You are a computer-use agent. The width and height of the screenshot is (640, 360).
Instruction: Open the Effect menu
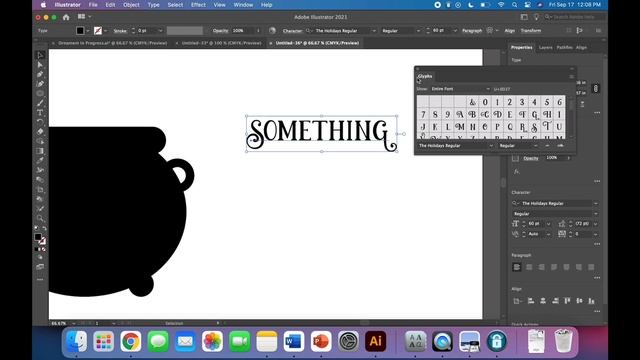198,5
